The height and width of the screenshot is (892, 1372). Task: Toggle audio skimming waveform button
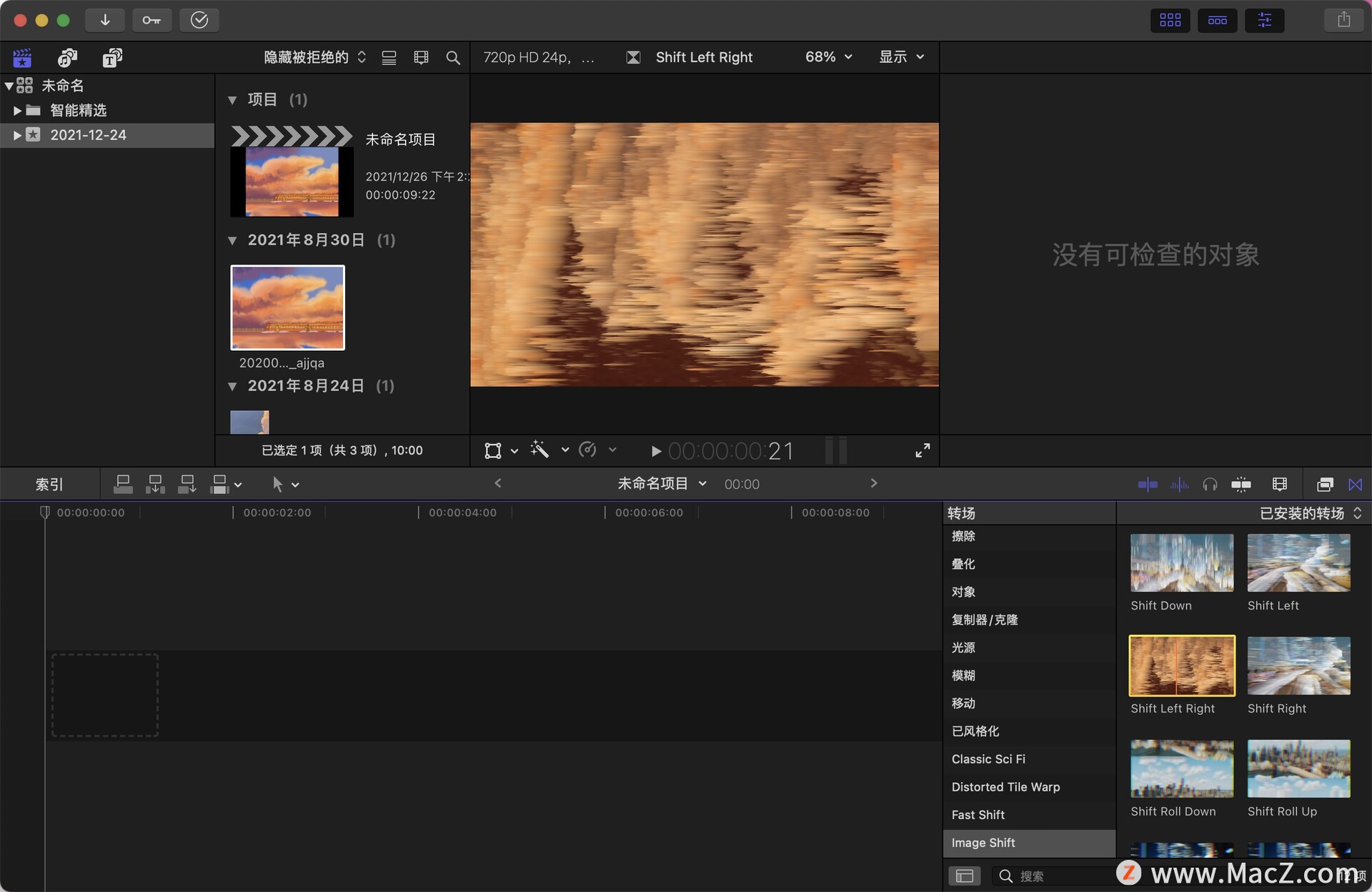[x=1179, y=485]
